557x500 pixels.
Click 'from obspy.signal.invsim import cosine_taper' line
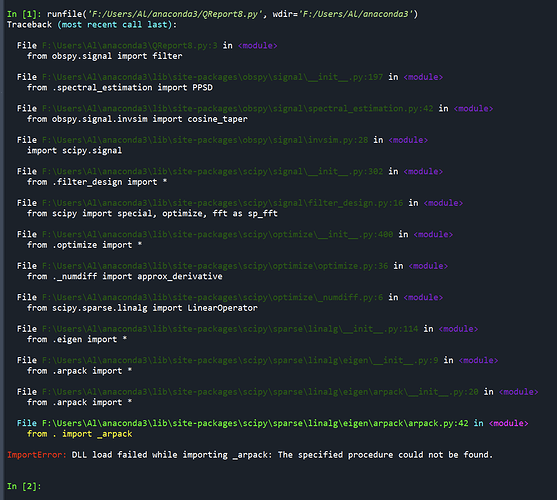137,119
